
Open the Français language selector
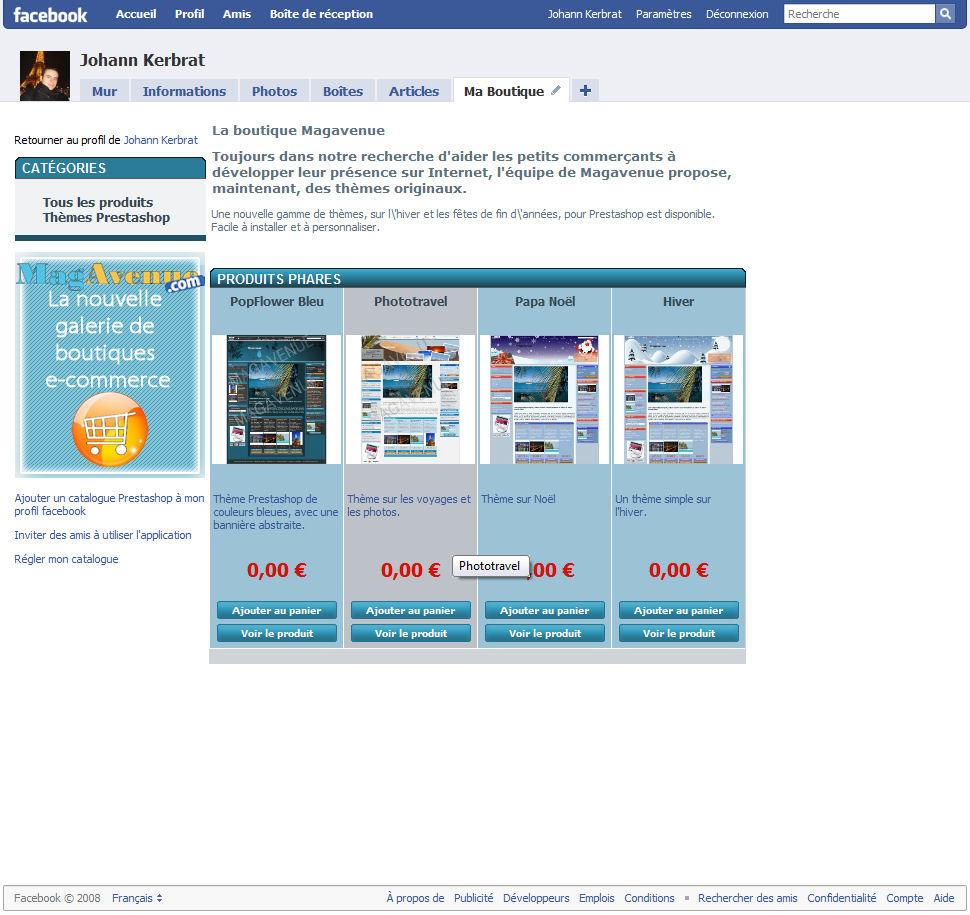137,898
